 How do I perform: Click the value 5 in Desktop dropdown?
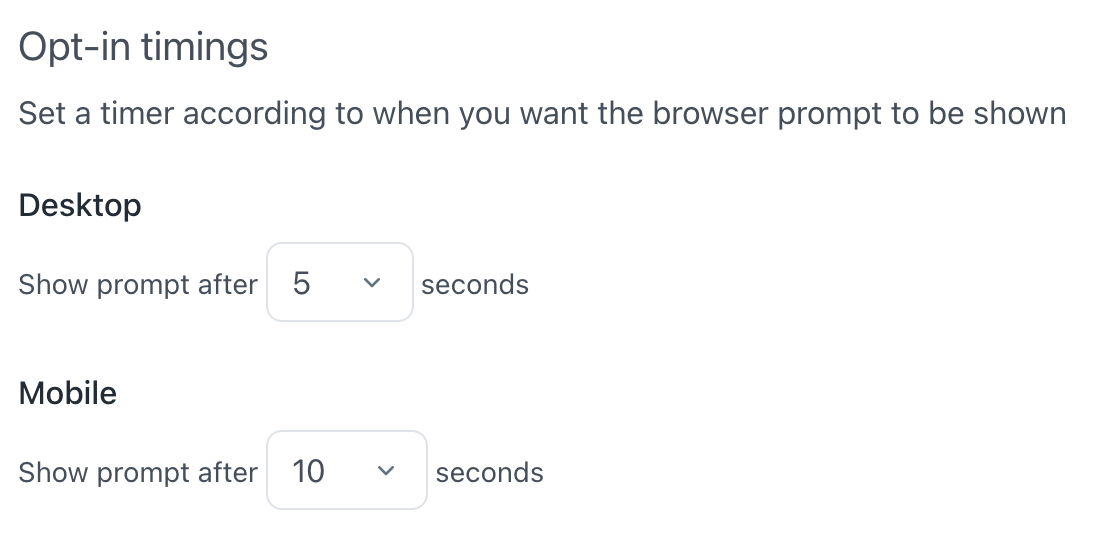(x=301, y=284)
